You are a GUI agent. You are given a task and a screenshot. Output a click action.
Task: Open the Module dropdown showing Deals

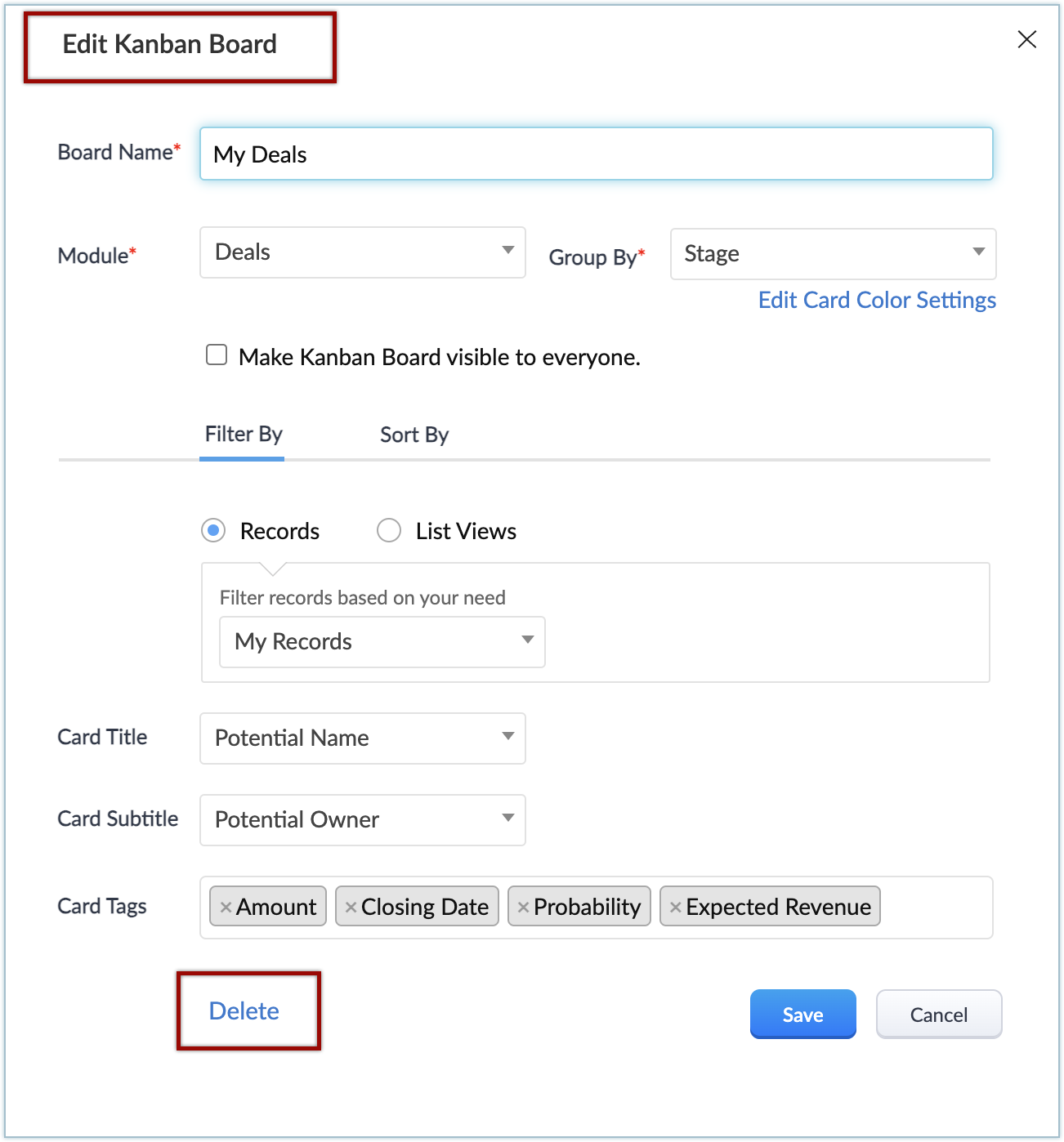362,252
